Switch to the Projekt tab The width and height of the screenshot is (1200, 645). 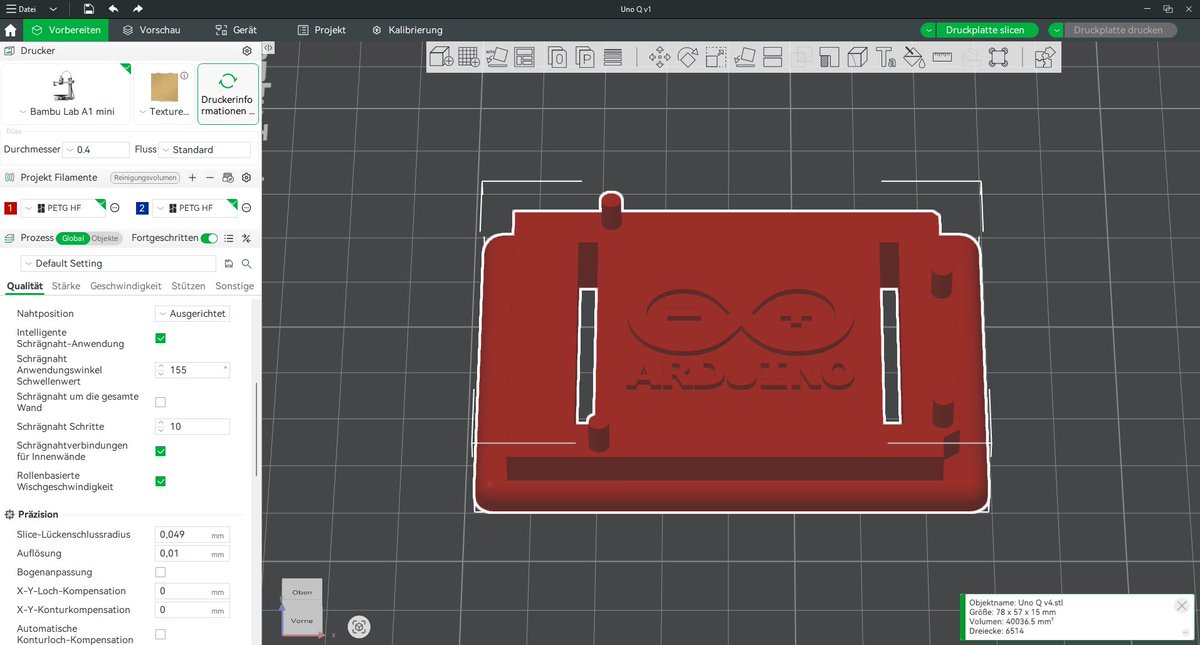322,30
